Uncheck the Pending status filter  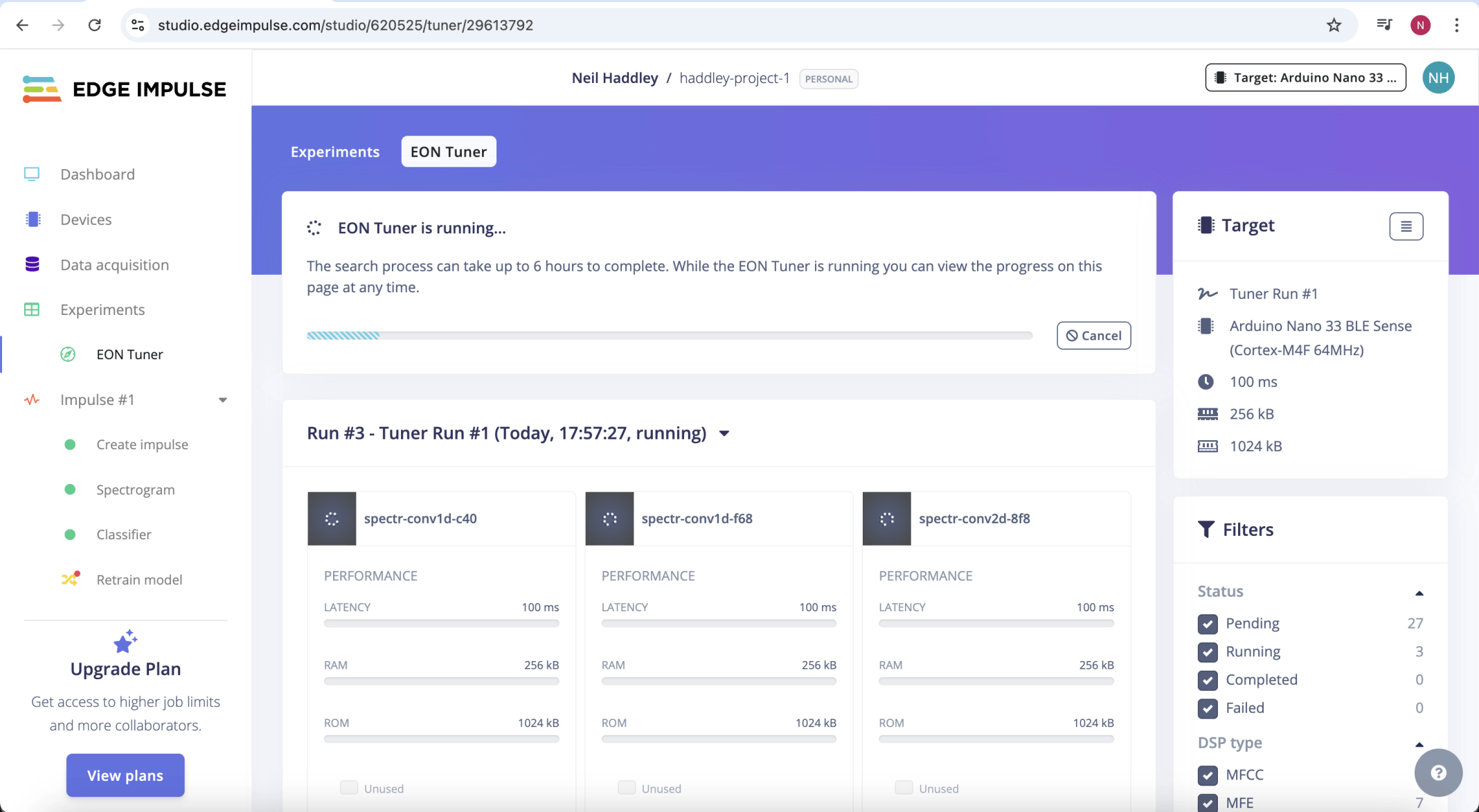click(x=1208, y=624)
